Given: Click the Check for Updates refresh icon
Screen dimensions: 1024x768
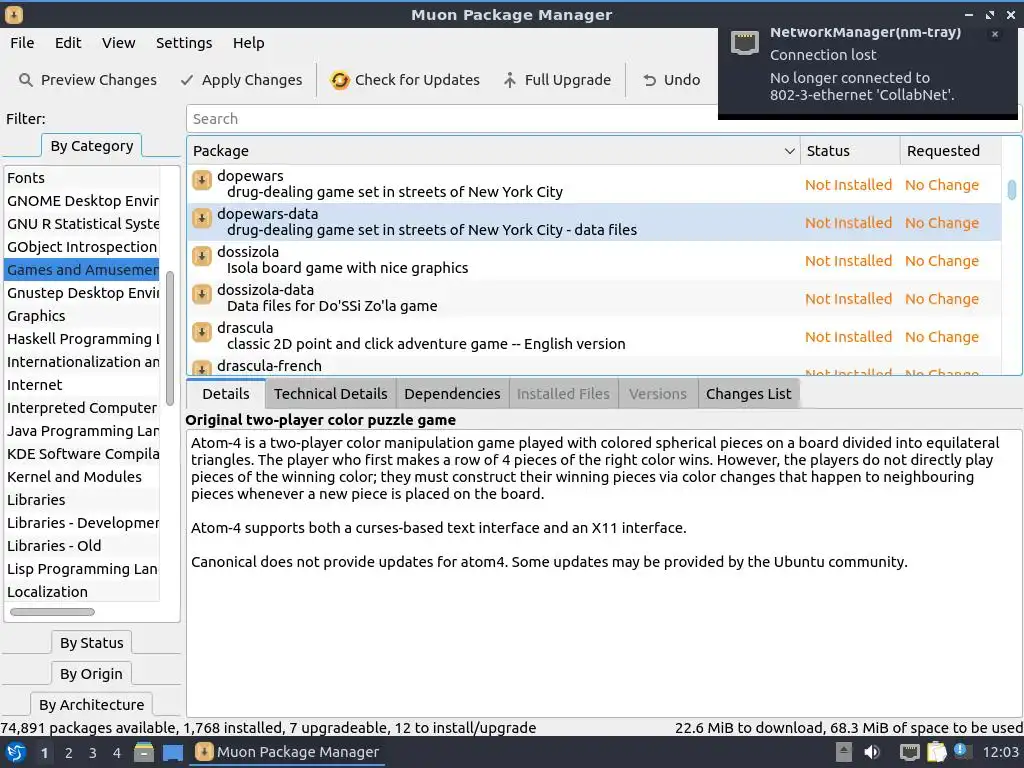Looking at the screenshot, I should coord(340,80).
